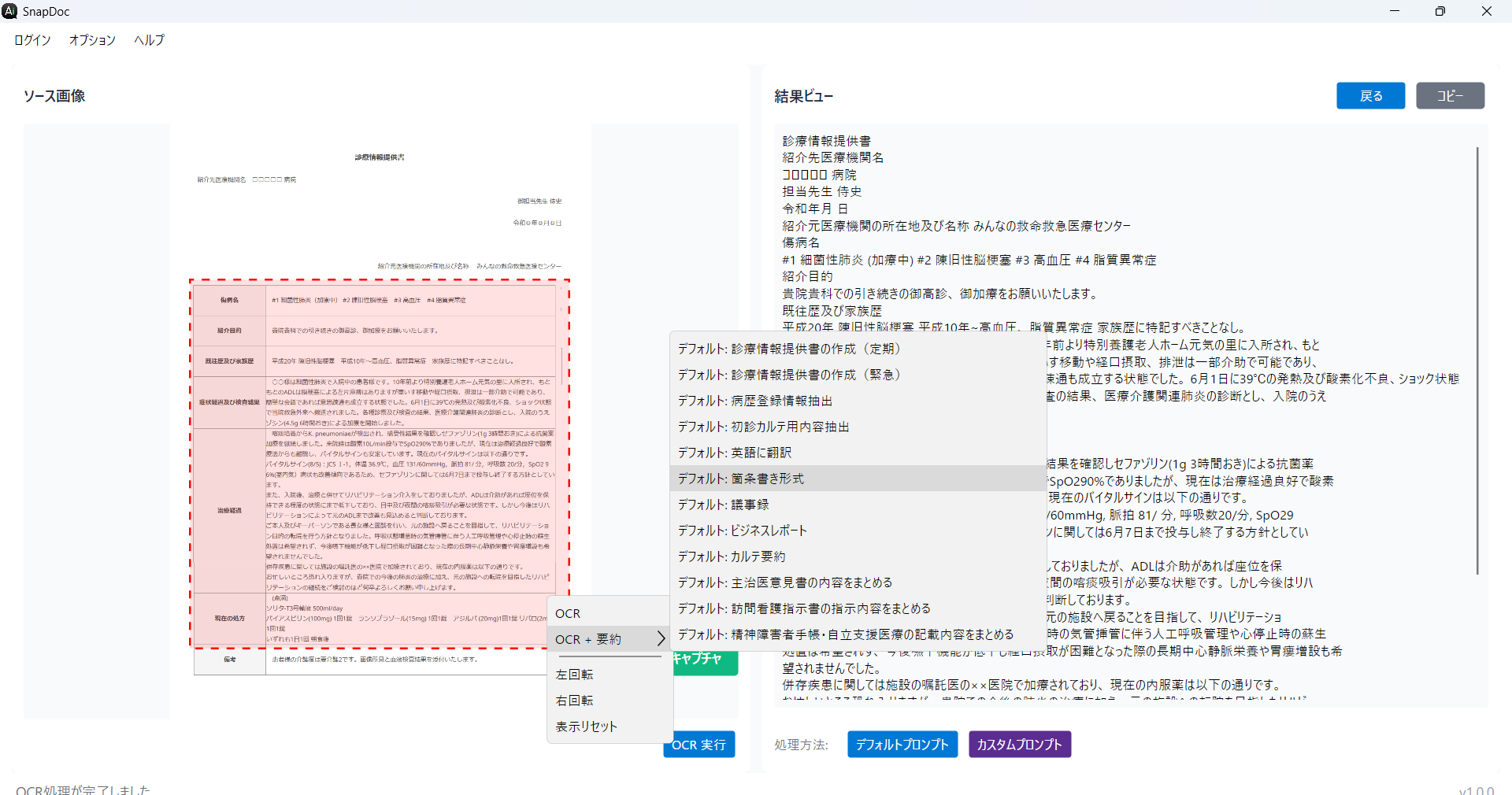Expand the OCR + 要約 submenu arrow
The height and width of the screenshot is (795, 1512).
pos(661,639)
